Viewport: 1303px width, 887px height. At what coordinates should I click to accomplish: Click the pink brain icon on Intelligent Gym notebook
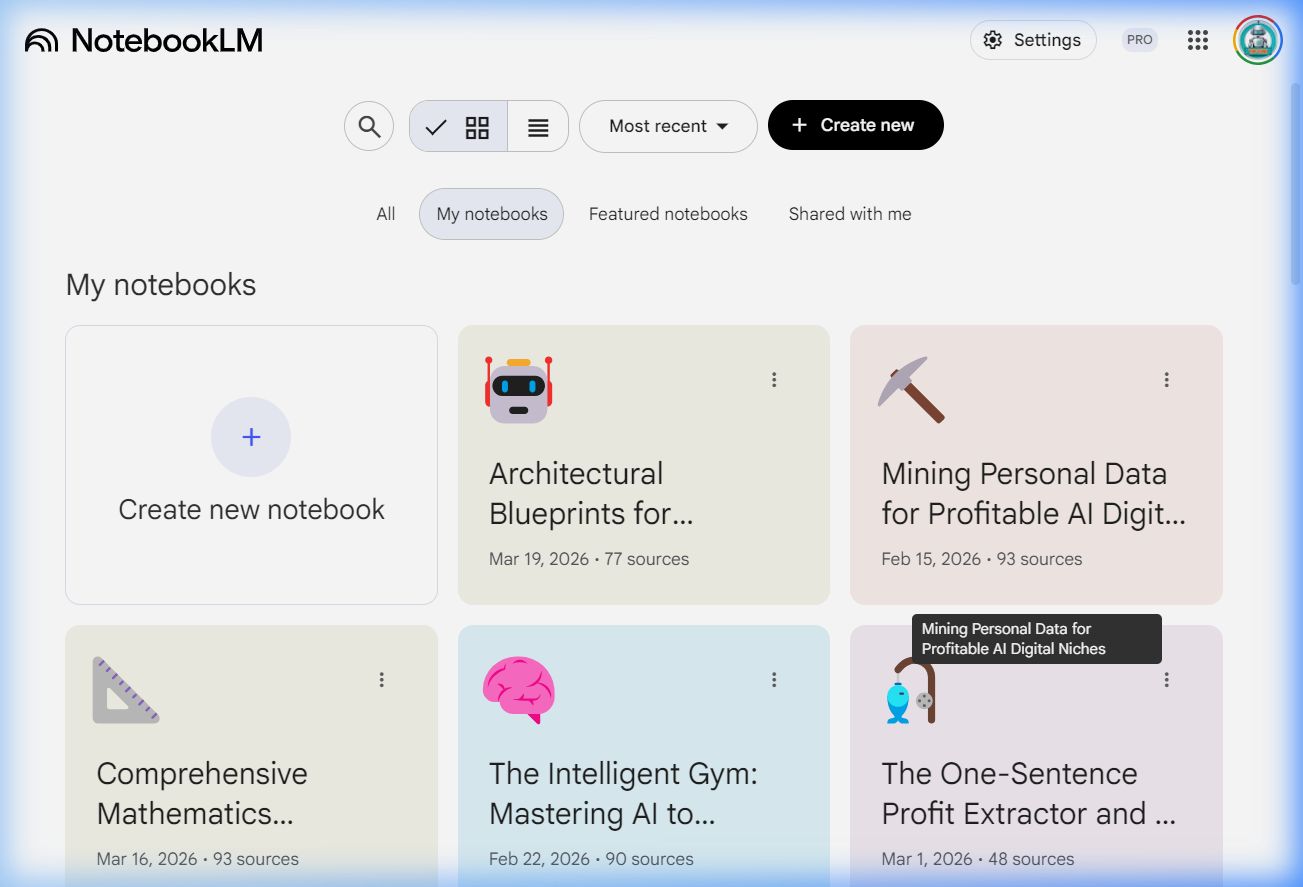click(x=518, y=690)
